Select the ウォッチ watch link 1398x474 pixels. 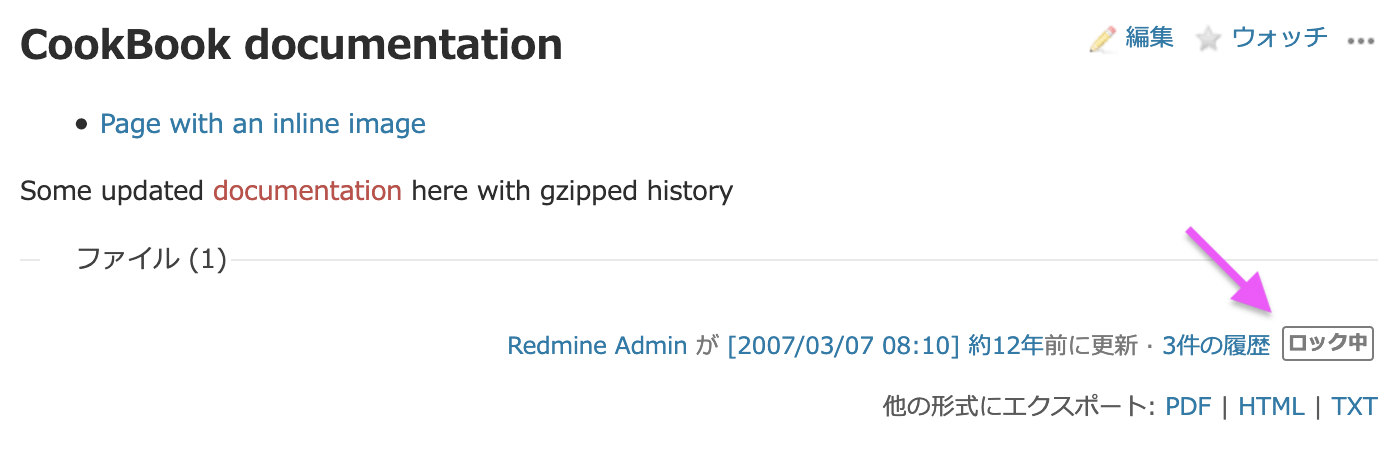(x=1279, y=38)
